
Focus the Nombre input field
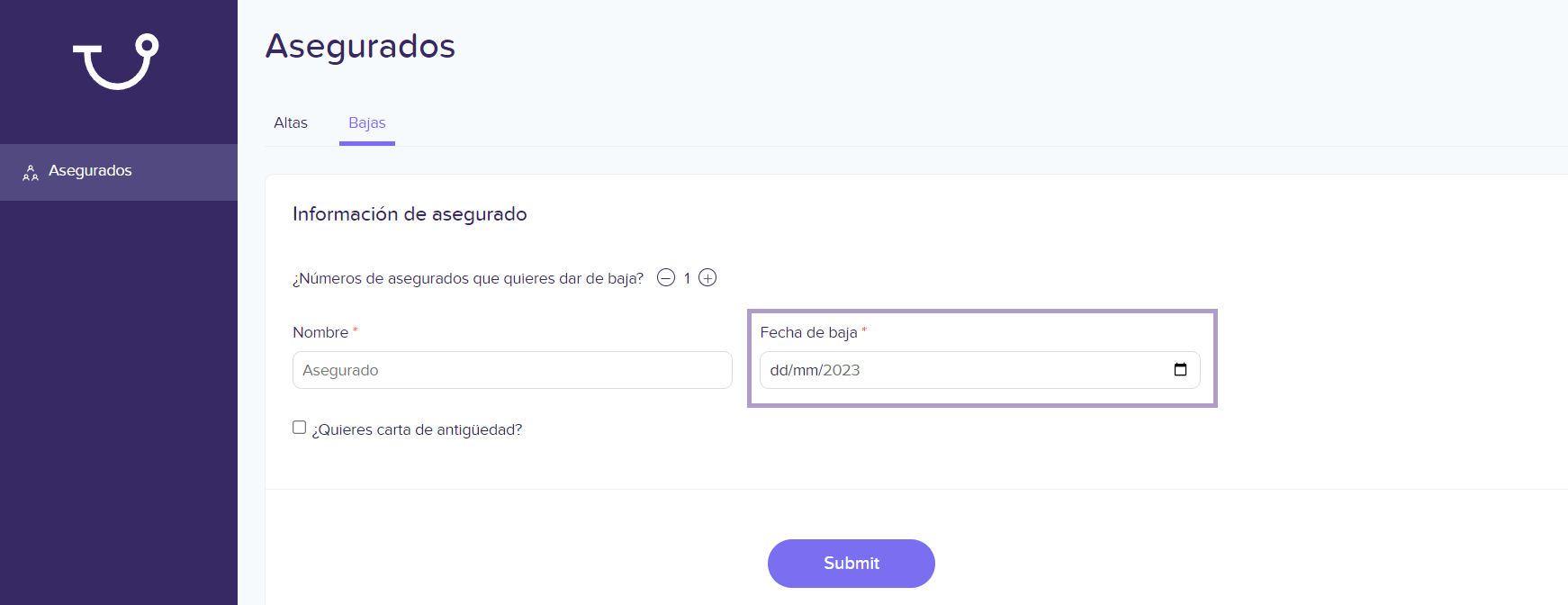pyautogui.click(x=512, y=370)
